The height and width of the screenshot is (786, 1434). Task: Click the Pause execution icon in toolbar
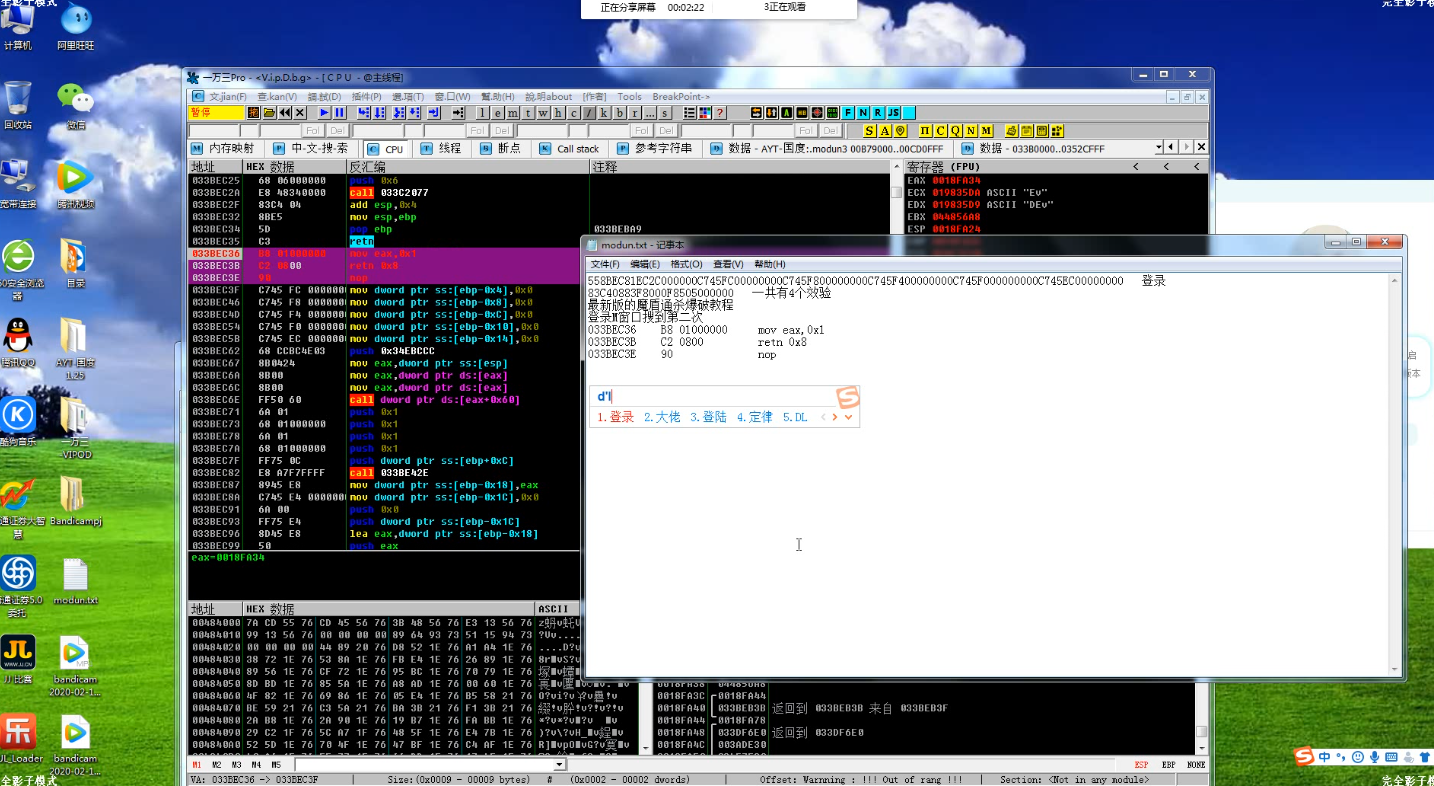(x=340, y=113)
